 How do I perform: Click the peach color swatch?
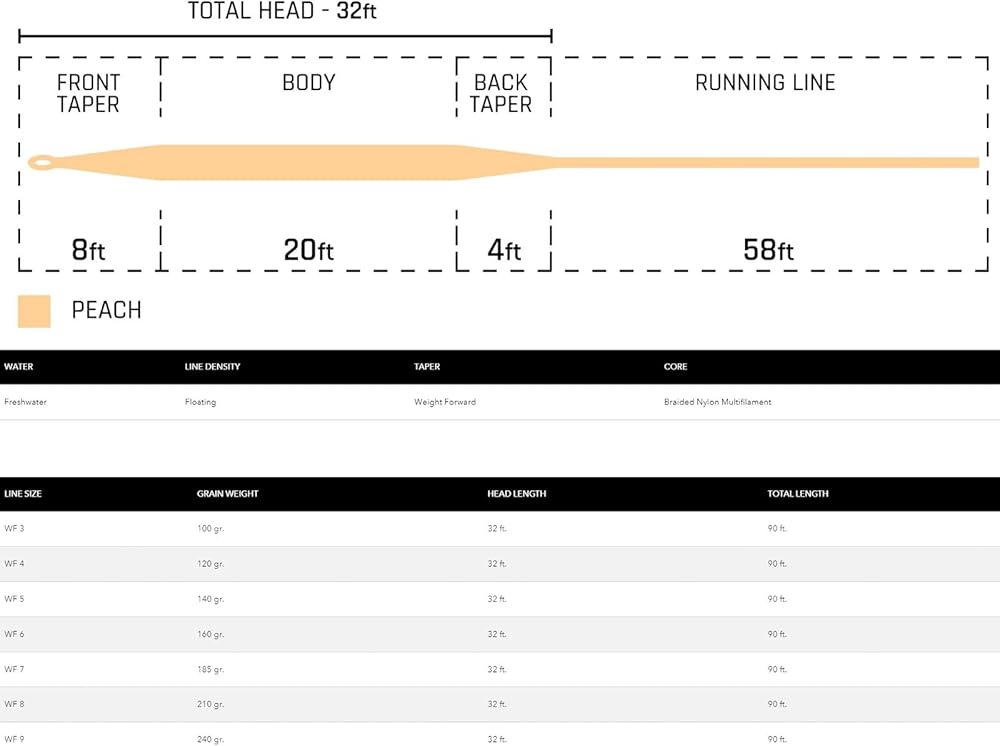(x=34, y=311)
